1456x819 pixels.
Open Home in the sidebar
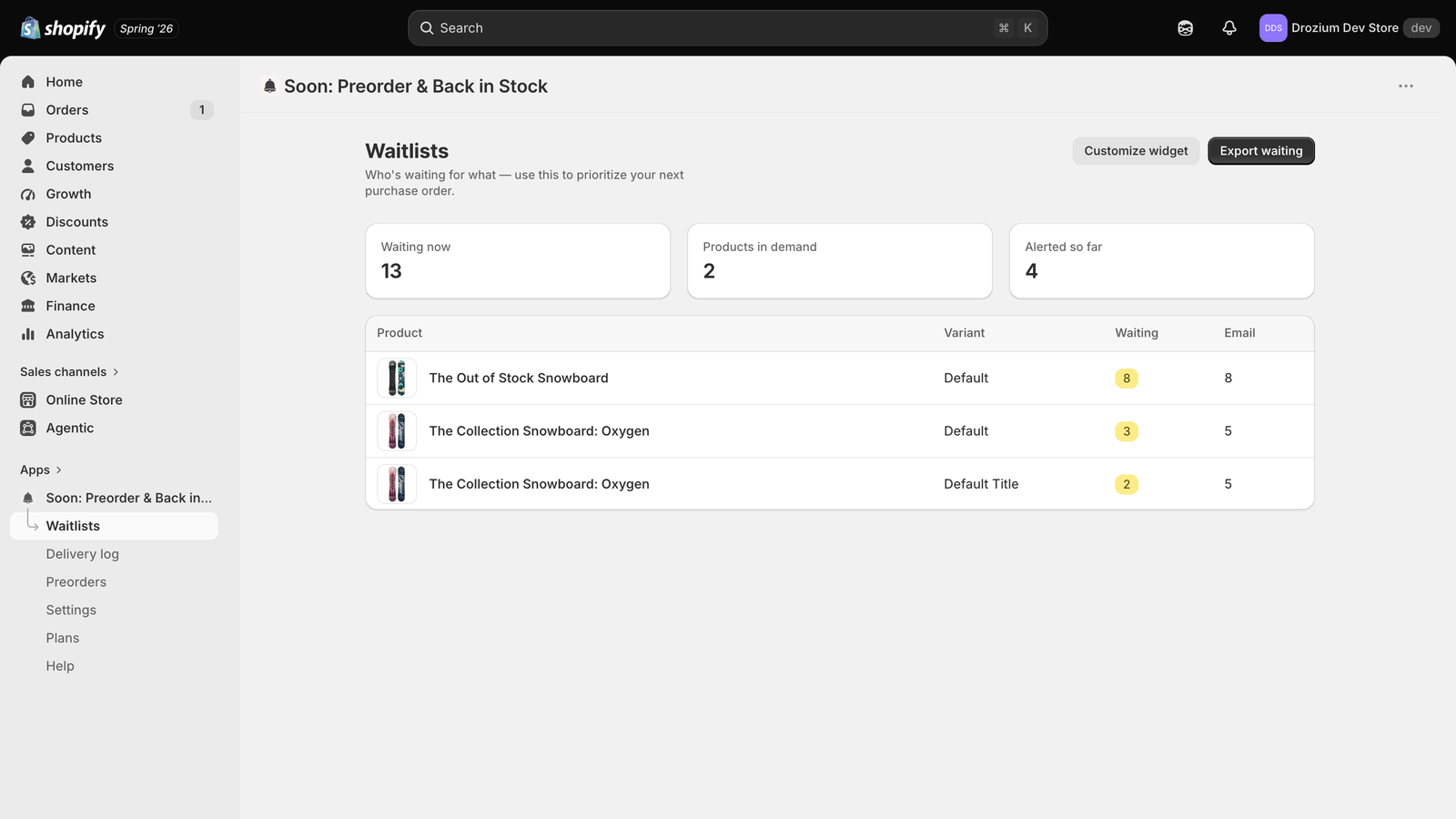[114, 82]
